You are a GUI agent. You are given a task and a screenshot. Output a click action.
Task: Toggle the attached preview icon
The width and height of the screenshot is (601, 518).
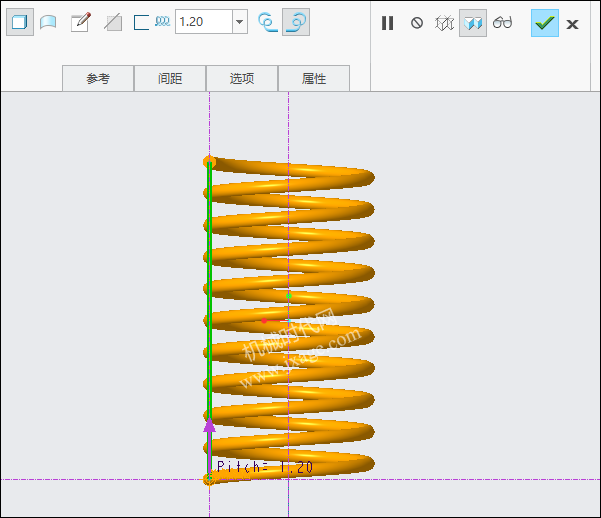pos(473,23)
